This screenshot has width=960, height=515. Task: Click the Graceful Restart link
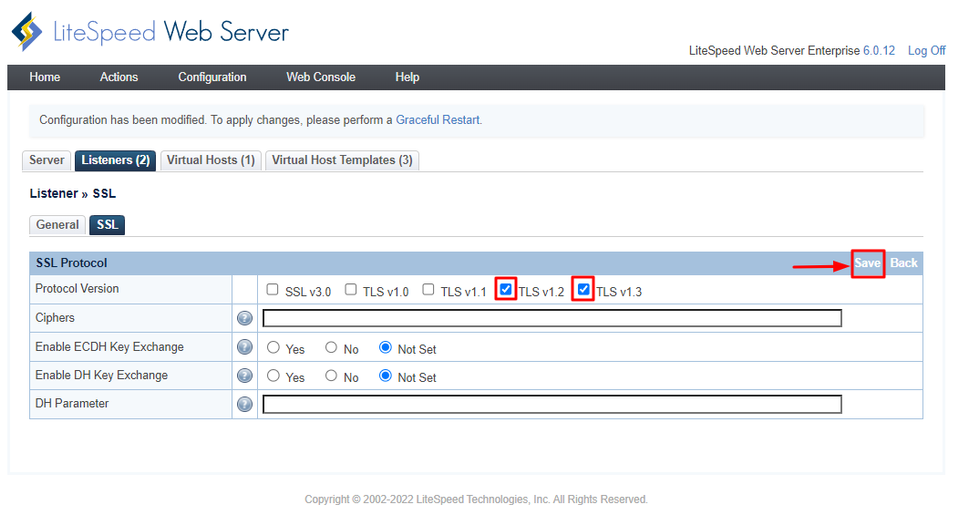click(x=438, y=120)
